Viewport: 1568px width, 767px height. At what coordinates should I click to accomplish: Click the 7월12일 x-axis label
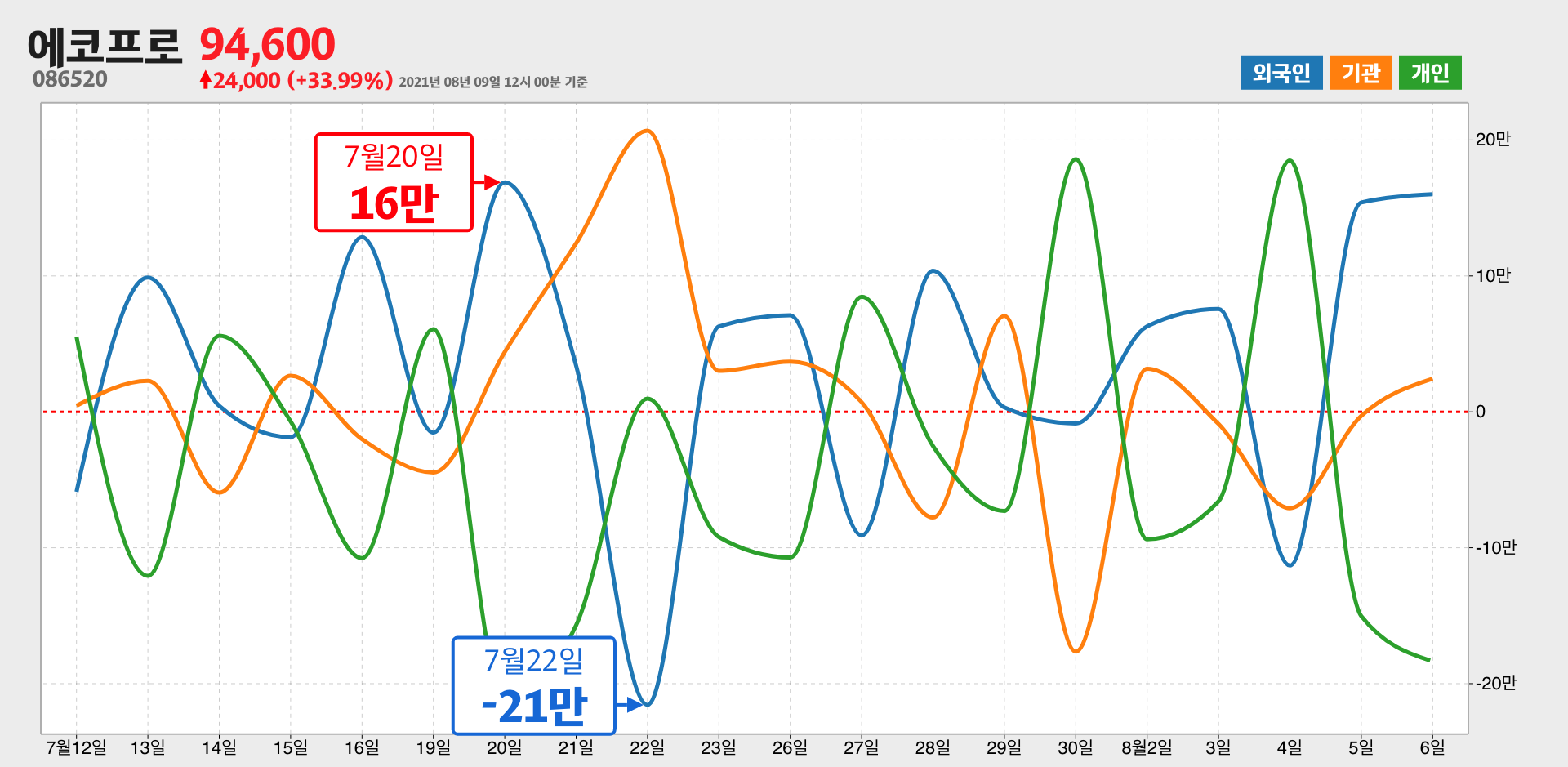coord(76,747)
